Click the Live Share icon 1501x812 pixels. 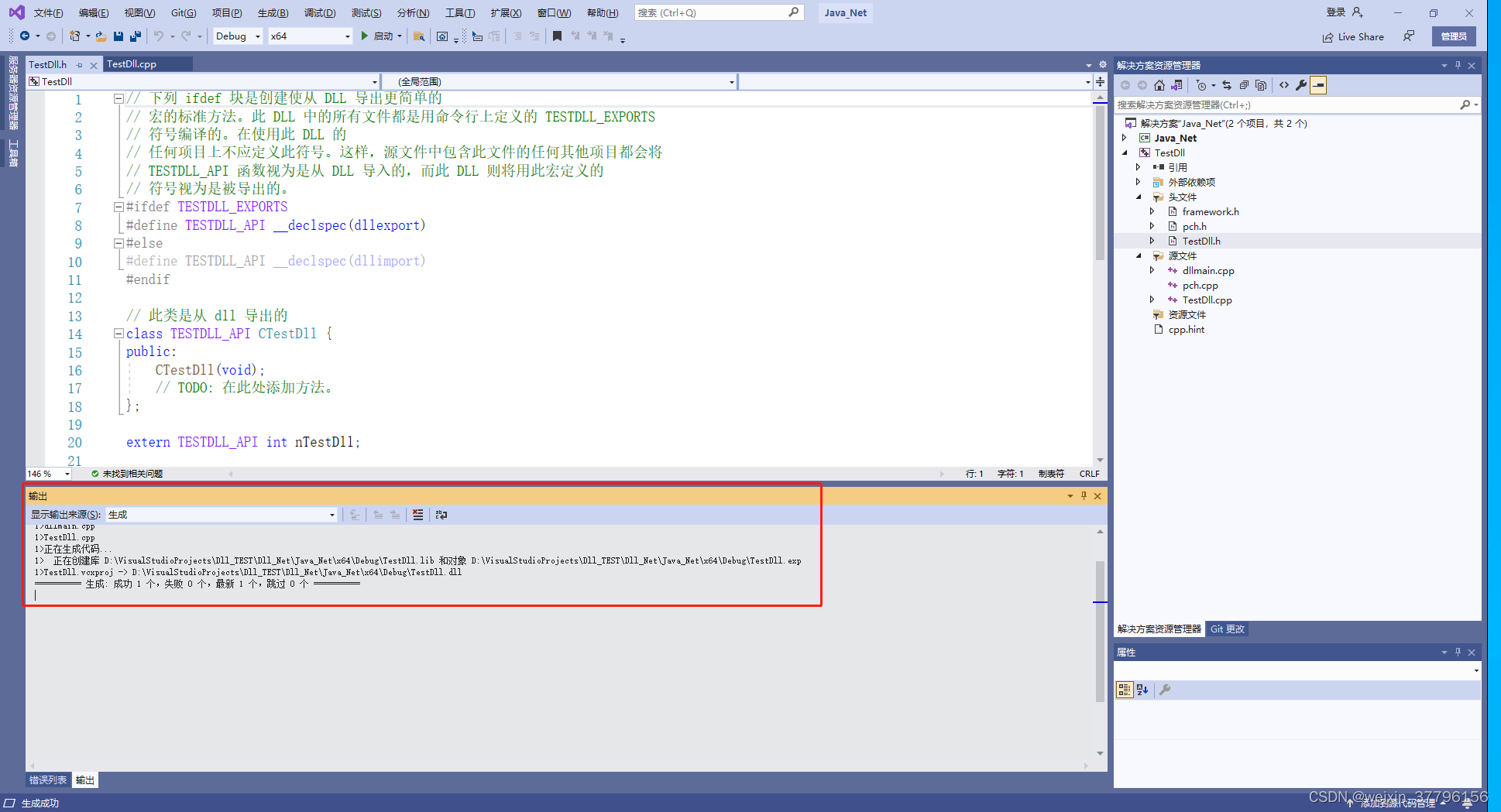pyautogui.click(x=1328, y=37)
